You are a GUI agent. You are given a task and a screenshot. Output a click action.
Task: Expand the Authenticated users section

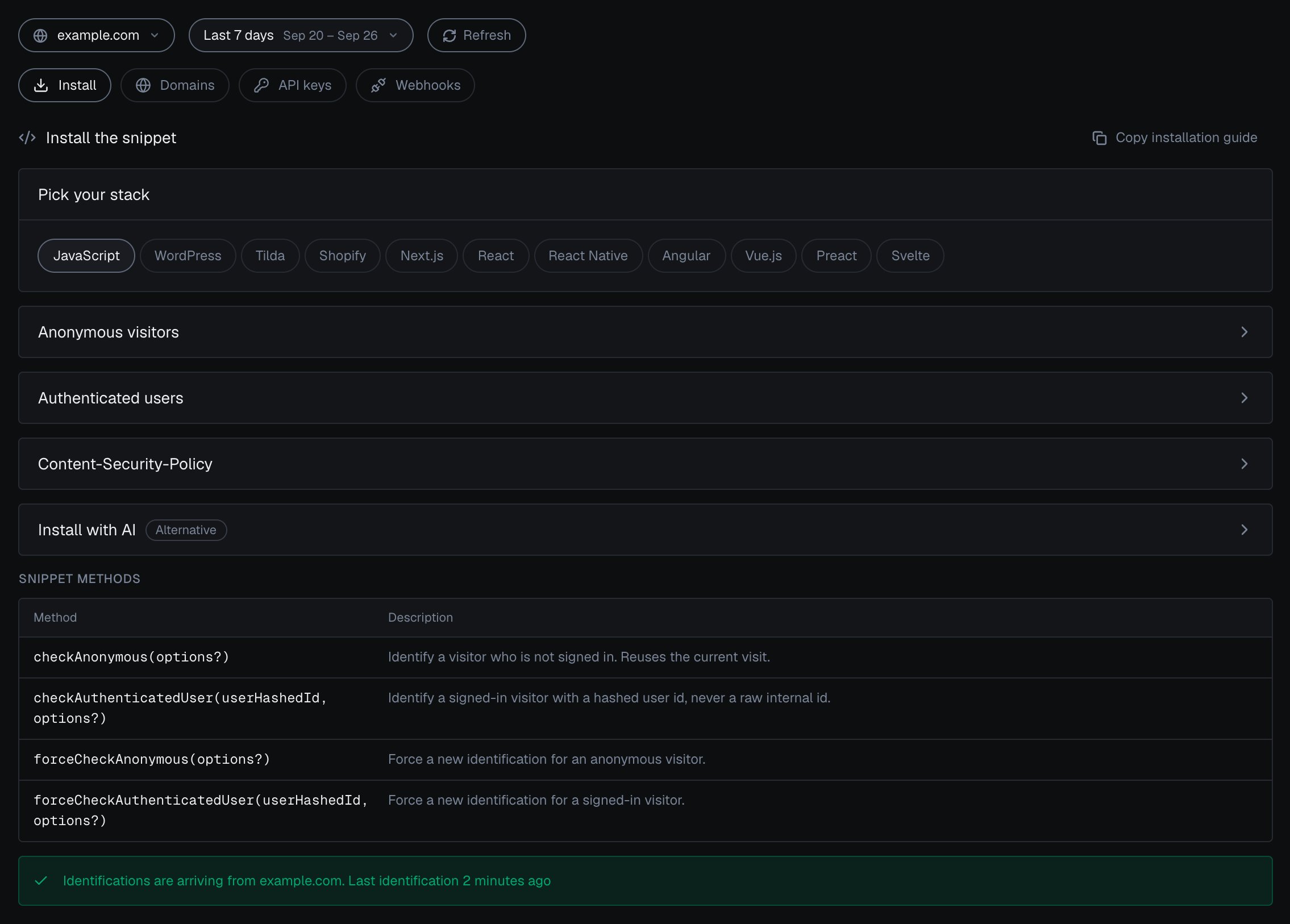tap(645, 398)
